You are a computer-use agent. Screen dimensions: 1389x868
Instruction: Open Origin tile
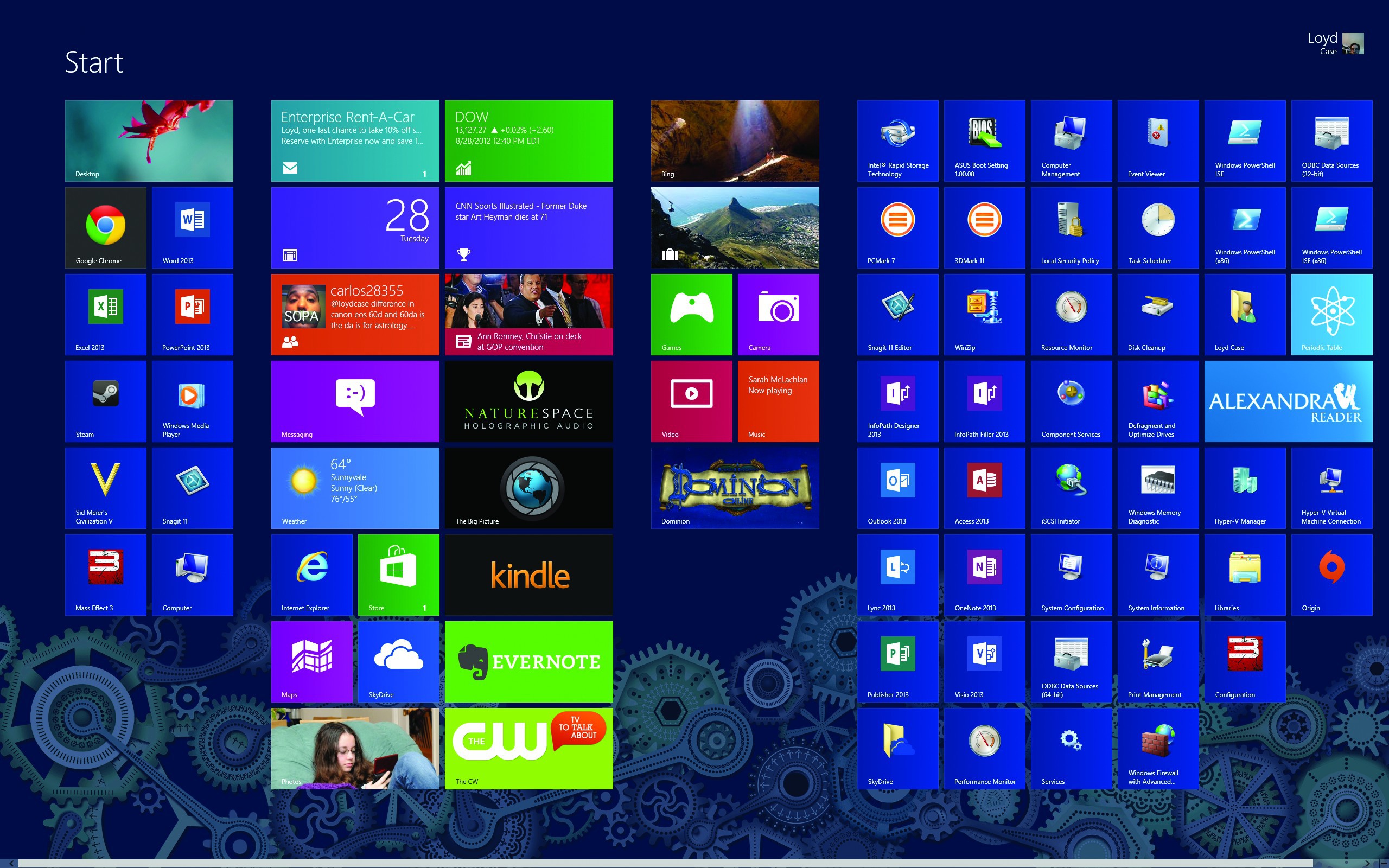pyautogui.click(x=1331, y=575)
